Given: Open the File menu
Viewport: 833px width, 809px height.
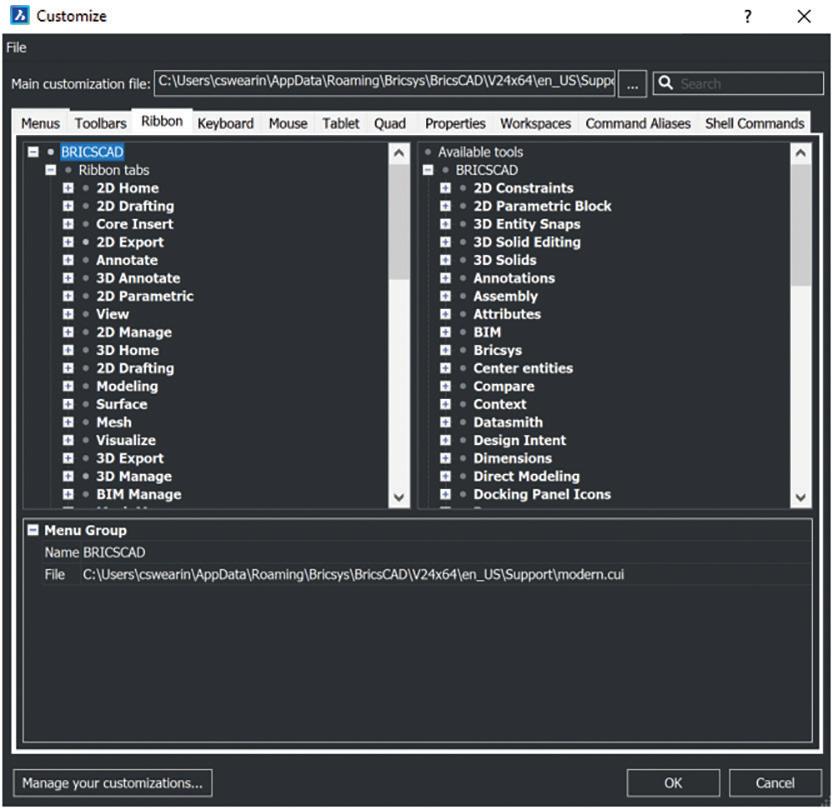Looking at the screenshot, I should [x=16, y=48].
